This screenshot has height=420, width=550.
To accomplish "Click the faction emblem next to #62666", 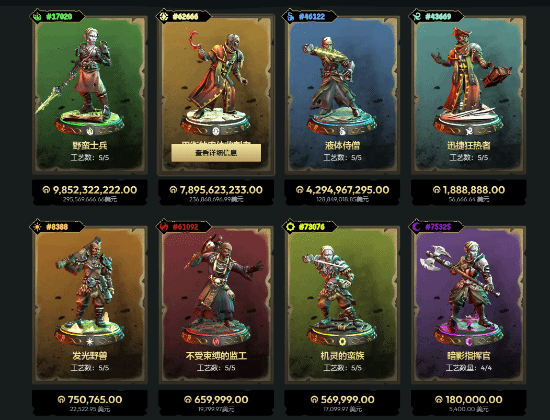I will pos(163,16).
